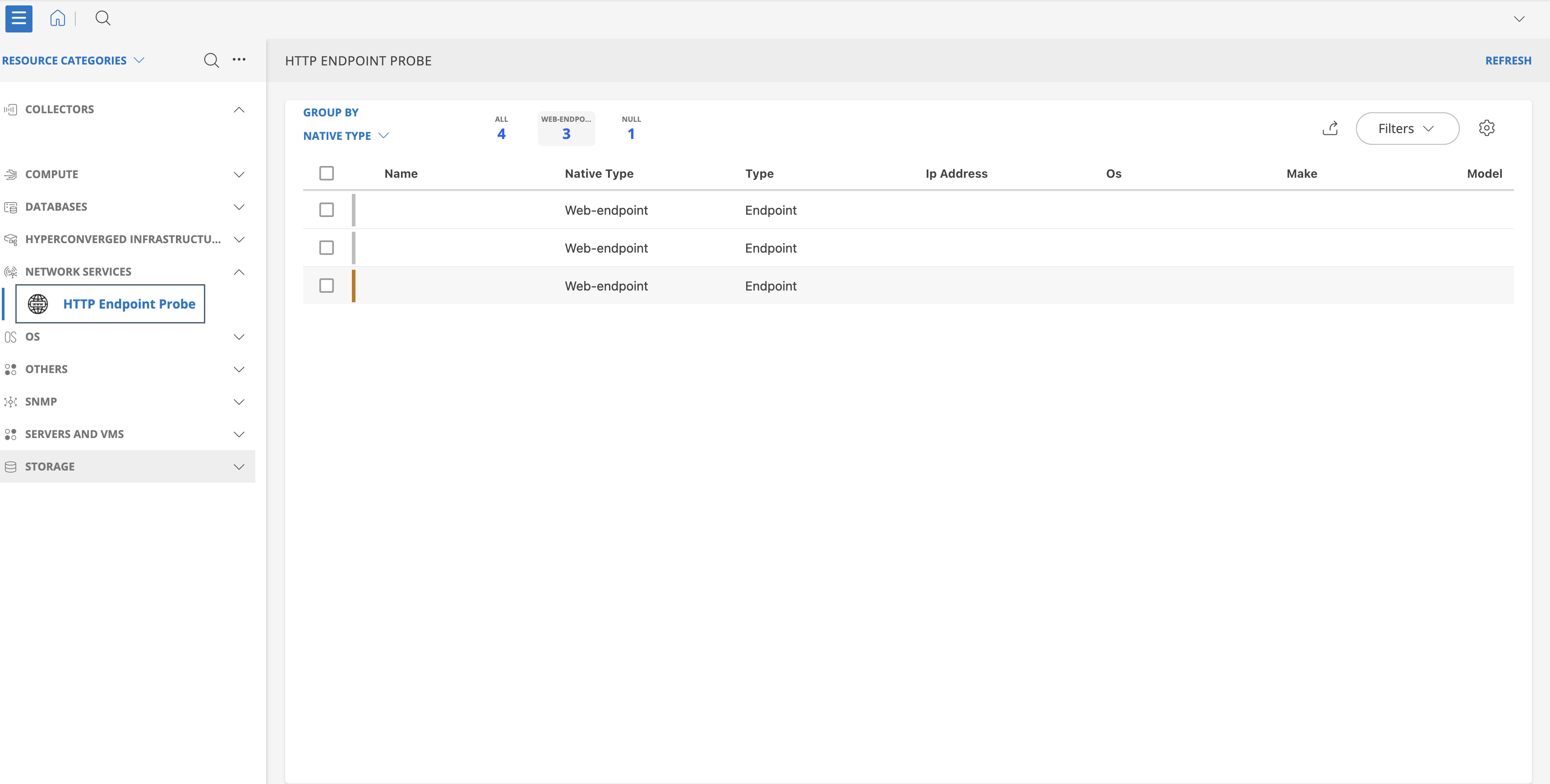Collapse the Collectors section chevron

(x=239, y=110)
